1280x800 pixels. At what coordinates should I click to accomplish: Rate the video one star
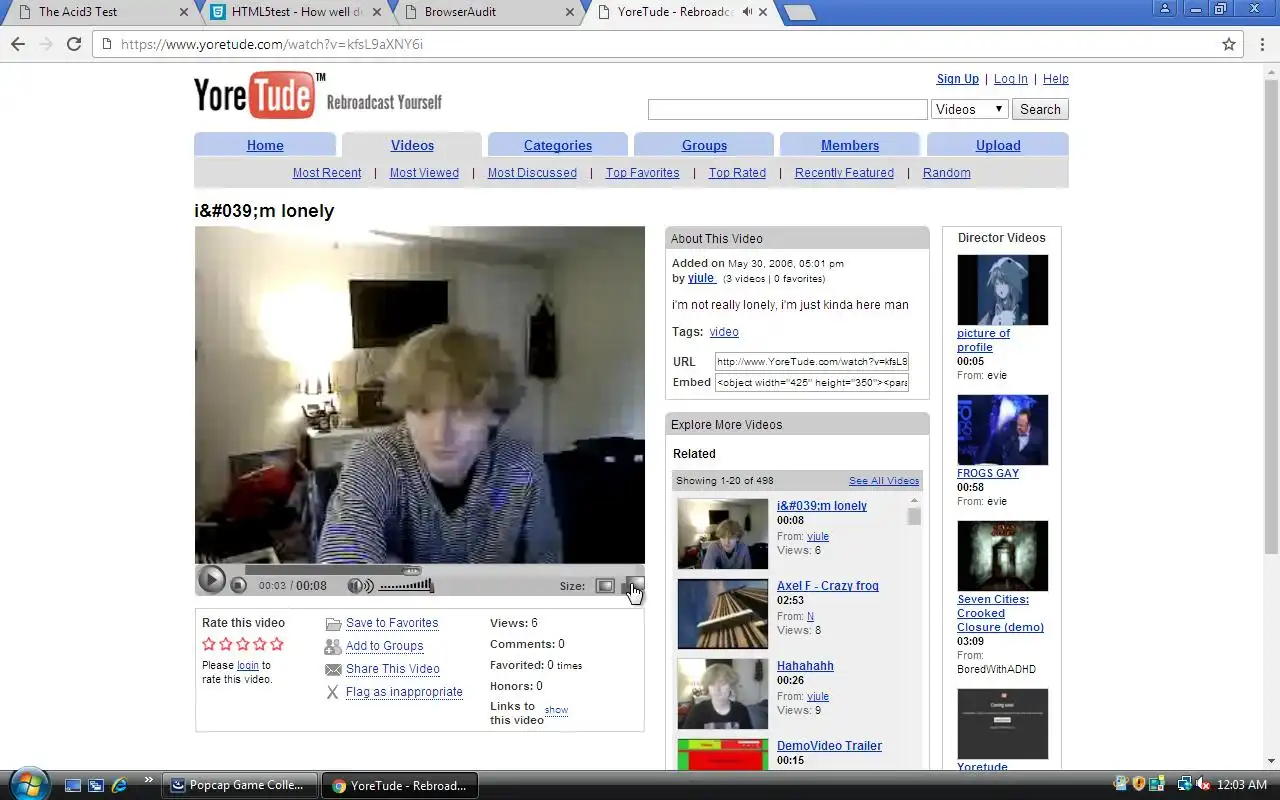pyautogui.click(x=209, y=644)
